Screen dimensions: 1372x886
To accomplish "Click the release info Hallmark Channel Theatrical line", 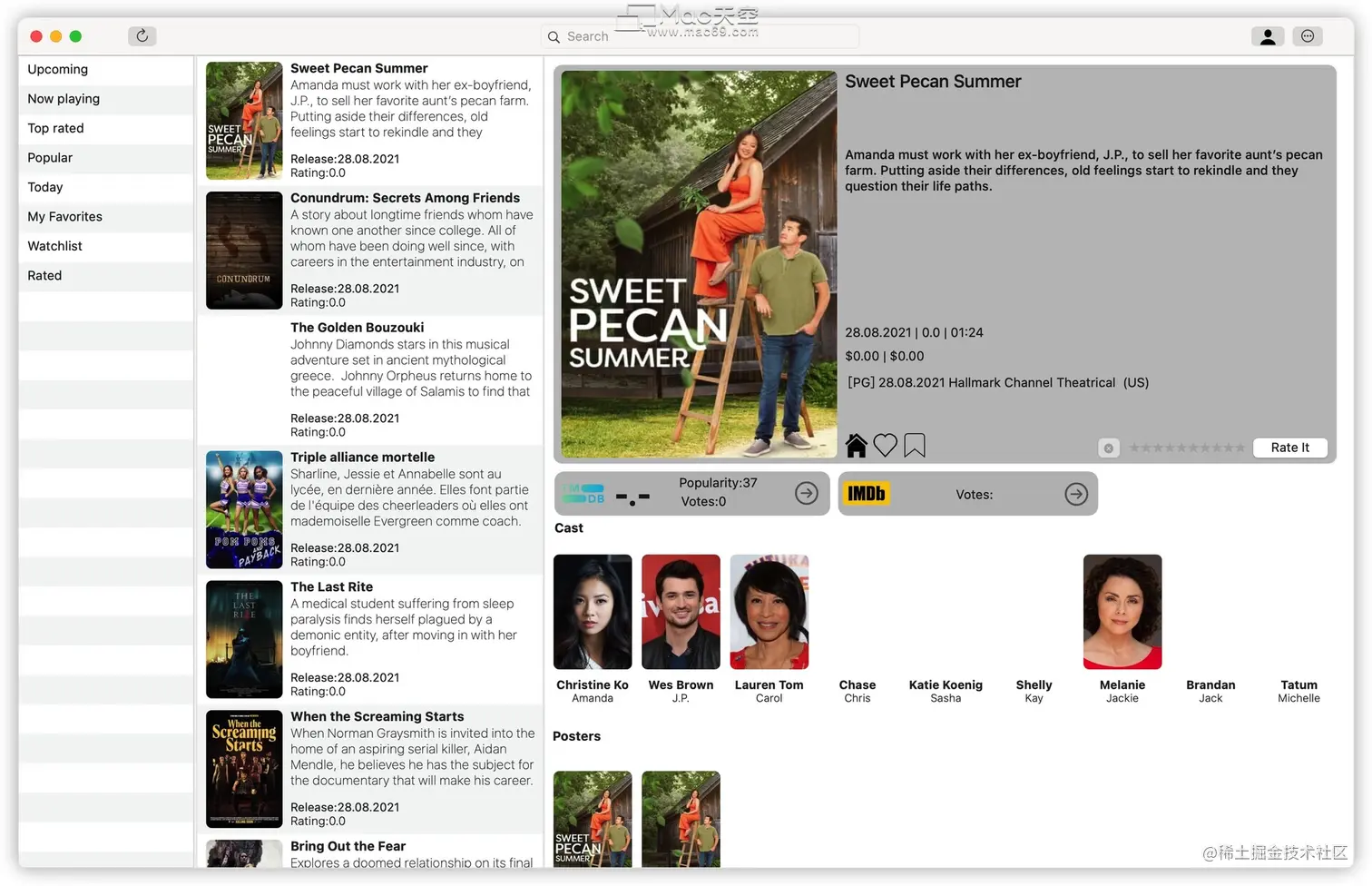I will [998, 383].
